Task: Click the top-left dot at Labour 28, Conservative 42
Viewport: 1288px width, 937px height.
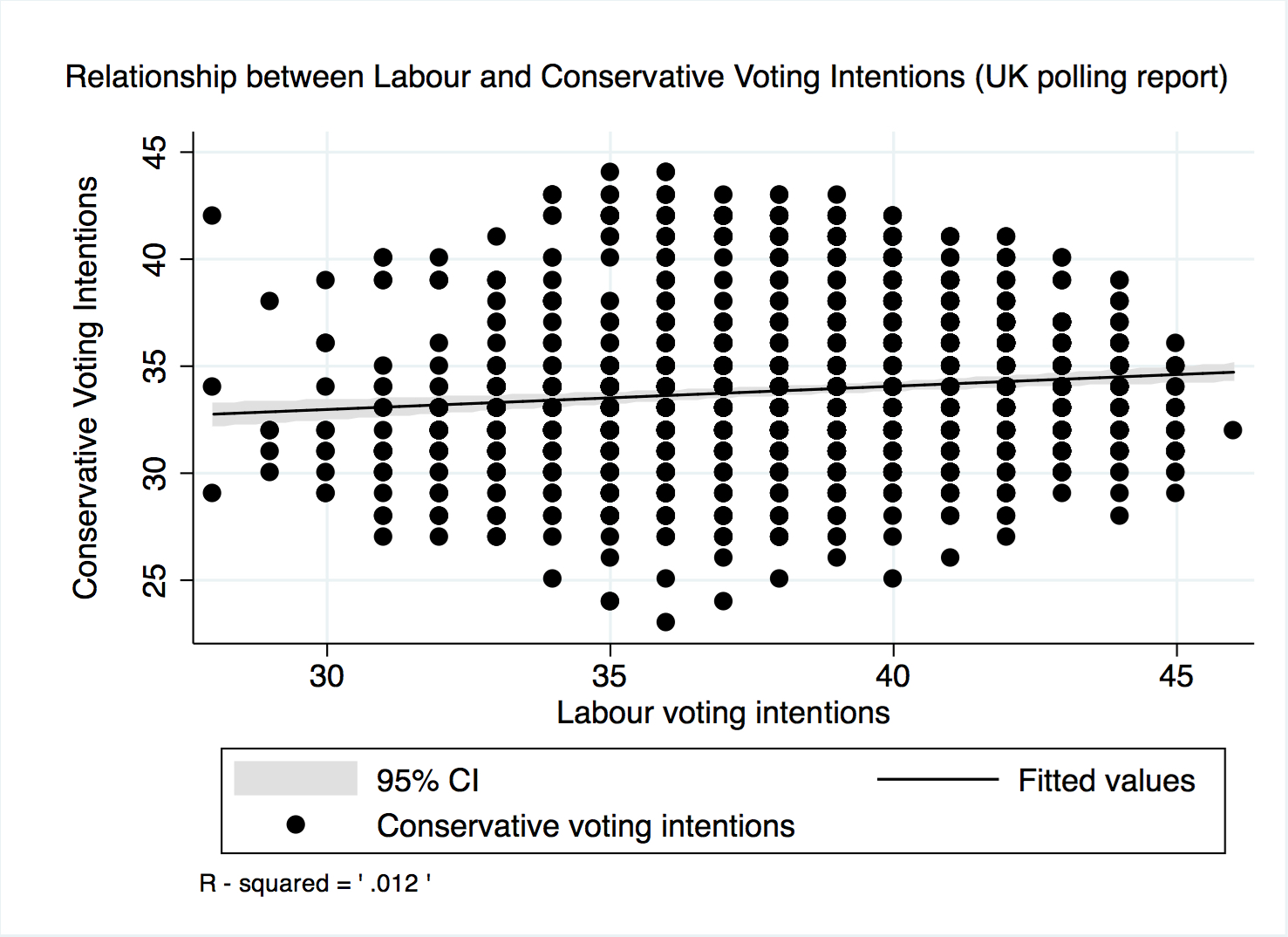Action: (212, 215)
